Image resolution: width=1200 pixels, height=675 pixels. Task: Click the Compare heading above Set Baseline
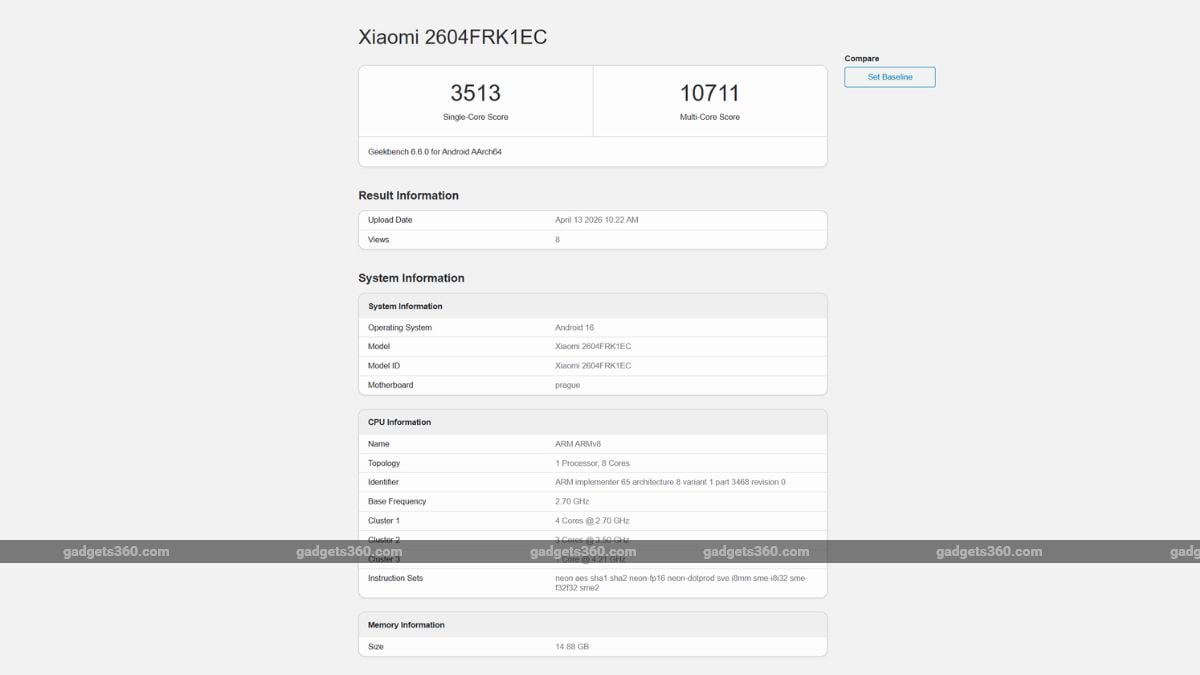tap(862, 58)
